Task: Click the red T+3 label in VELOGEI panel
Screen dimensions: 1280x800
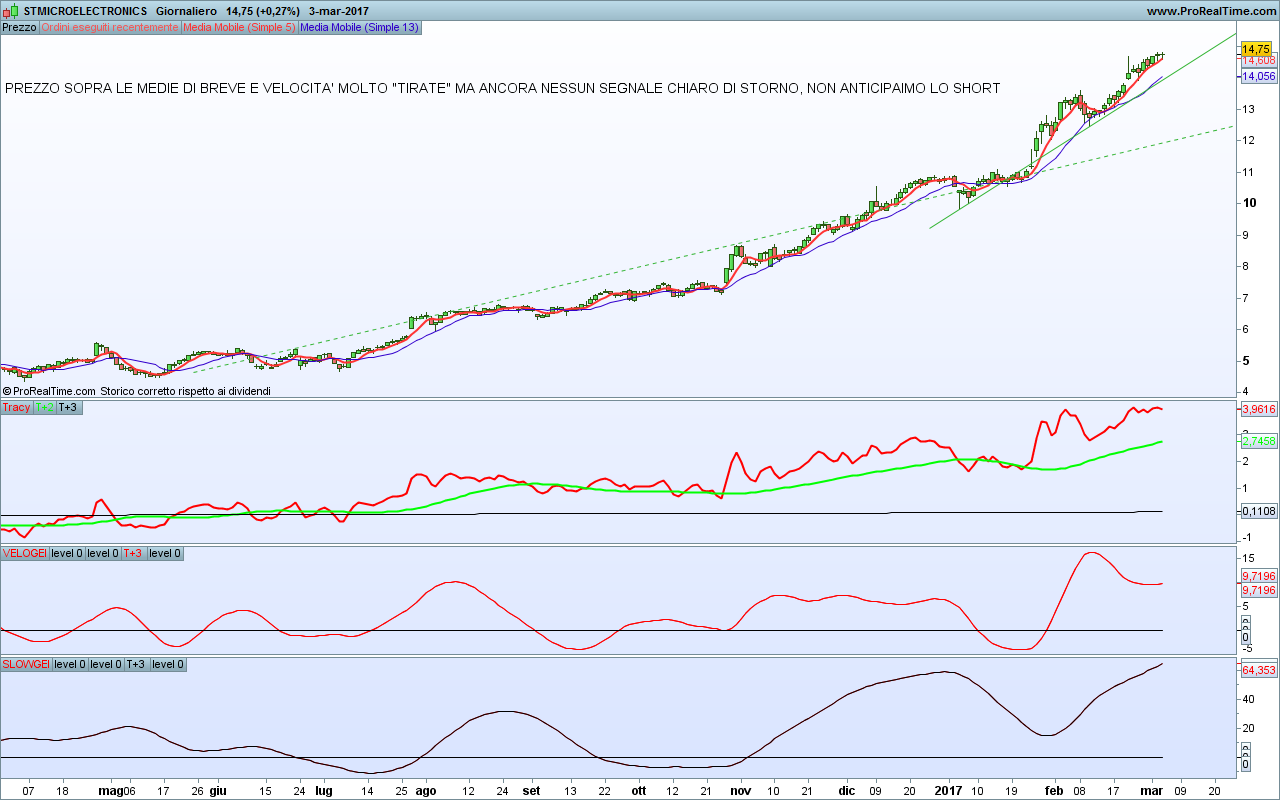Action: pyautogui.click(x=133, y=553)
